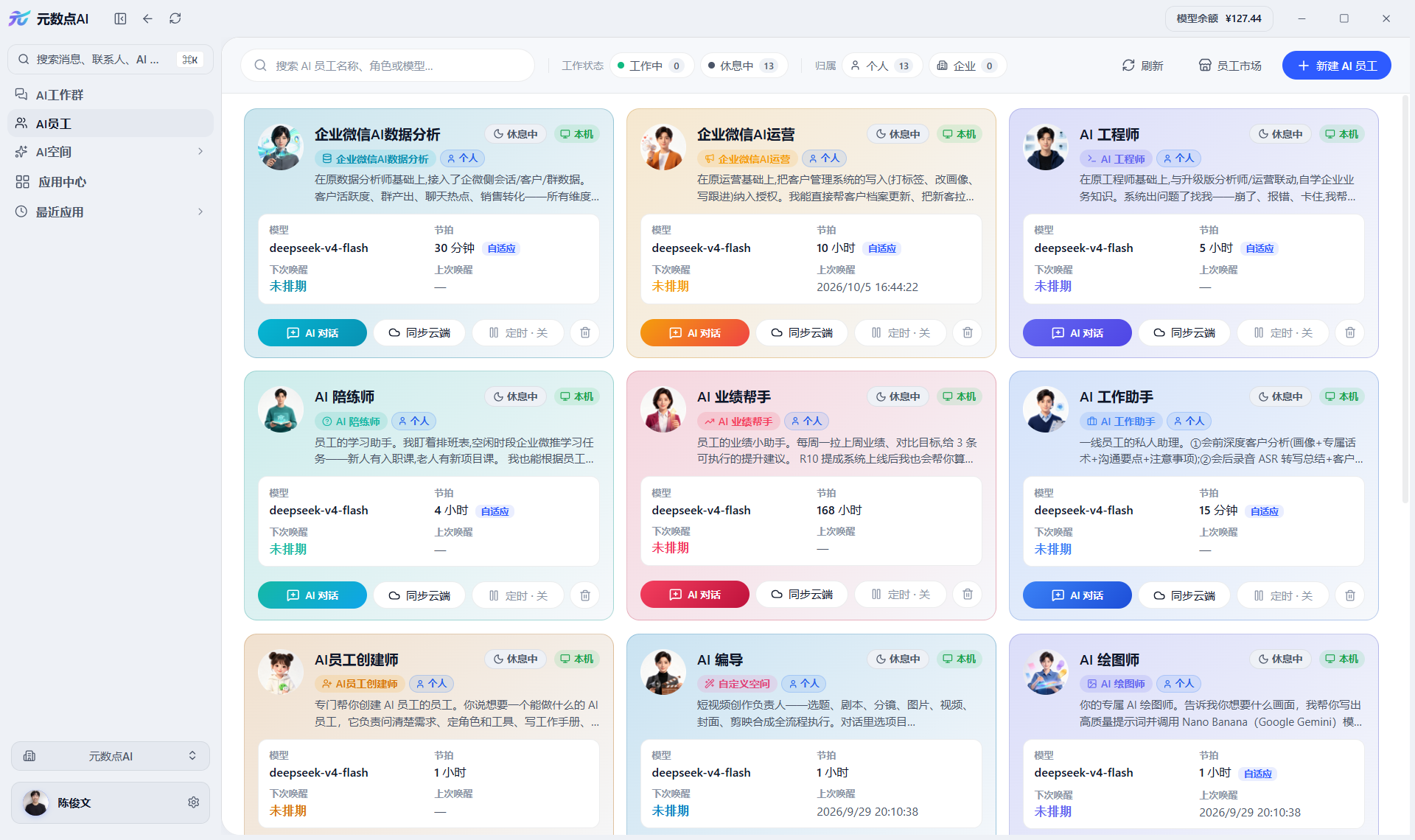The image size is (1415, 840).
Task: Create a new employee with 新建 AI 员工
Action: coord(1337,66)
